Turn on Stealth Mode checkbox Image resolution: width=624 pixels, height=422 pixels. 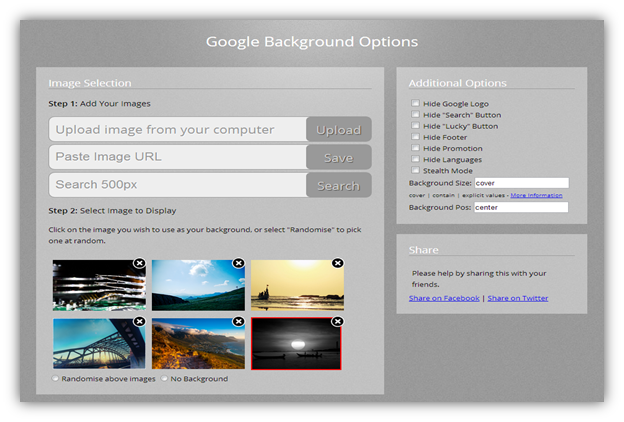coord(415,170)
